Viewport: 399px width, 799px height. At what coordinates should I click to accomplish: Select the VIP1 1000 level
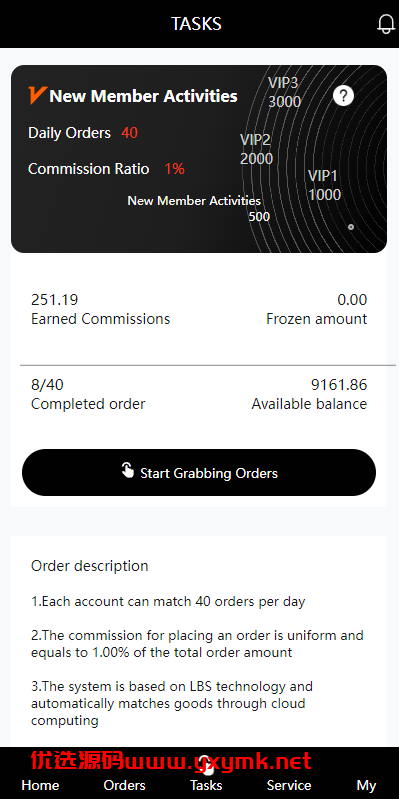click(325, 185)
